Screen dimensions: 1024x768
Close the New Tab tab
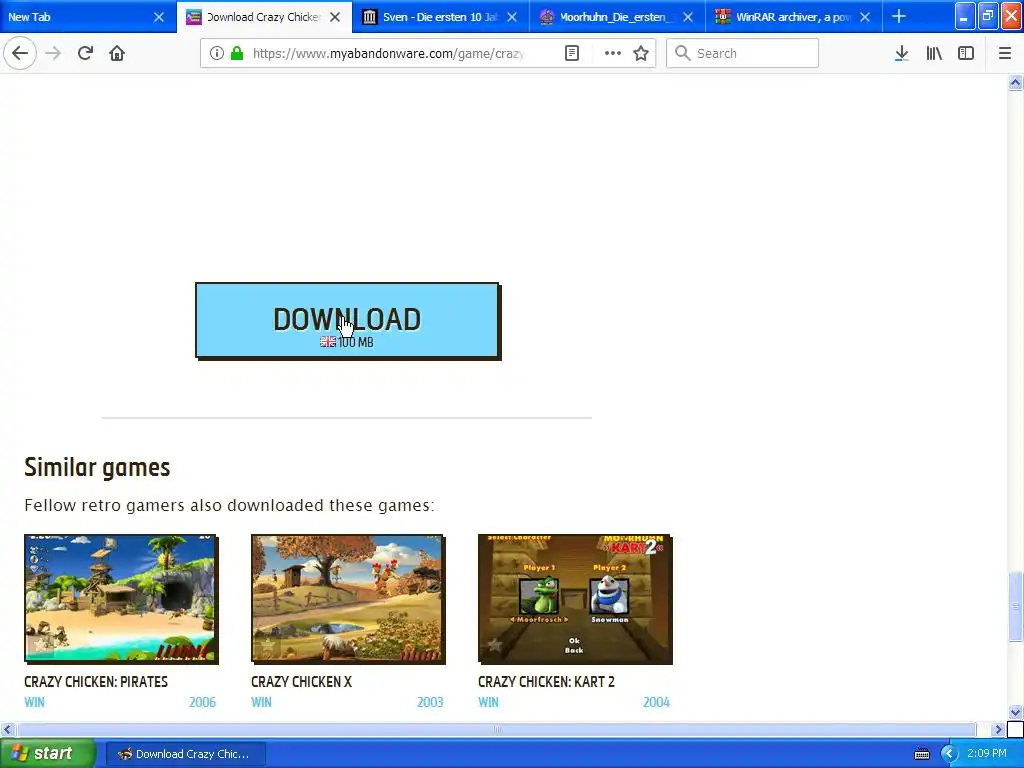[x=159, y=17]
